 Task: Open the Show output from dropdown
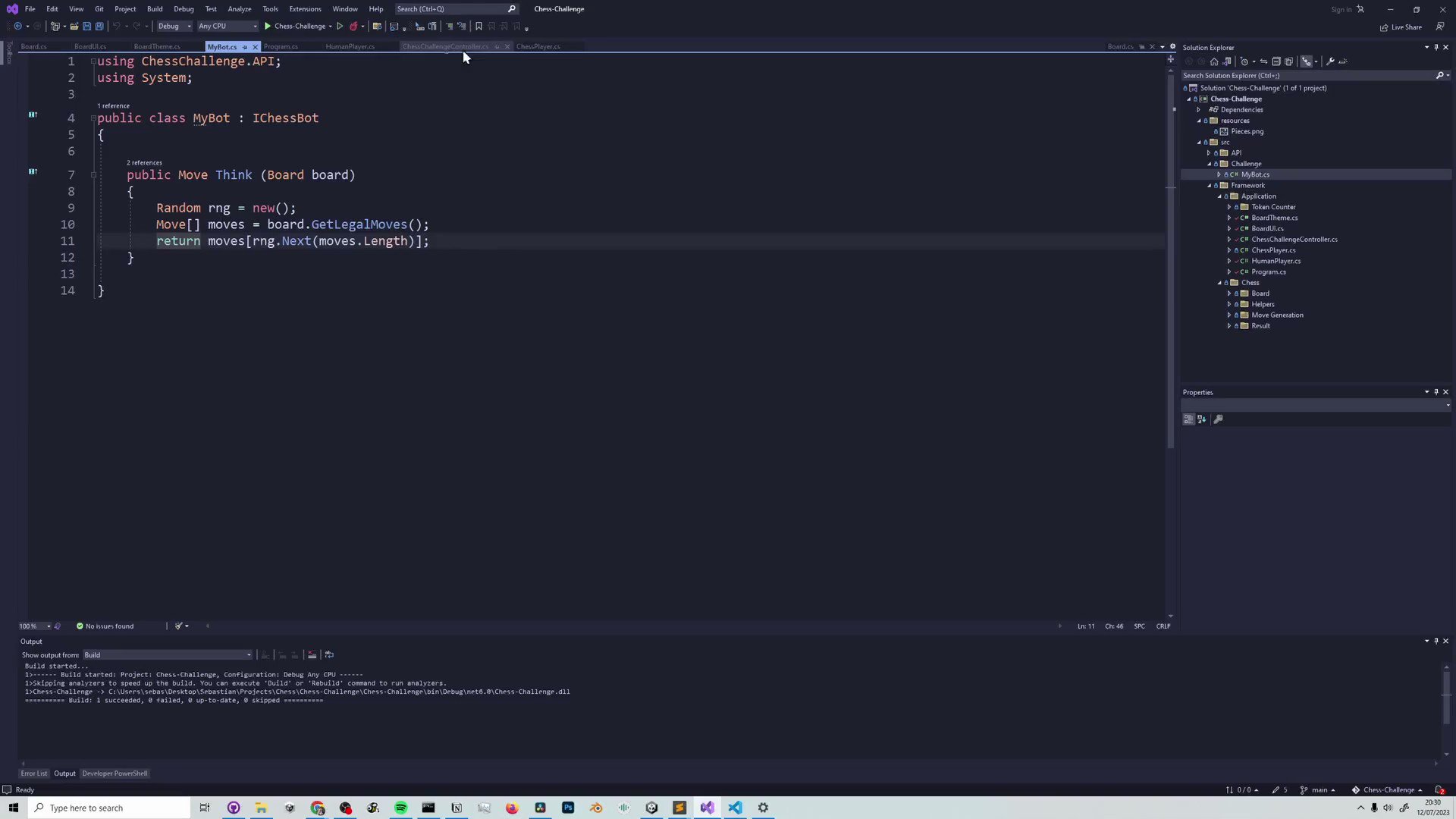[x=249, y=654]
